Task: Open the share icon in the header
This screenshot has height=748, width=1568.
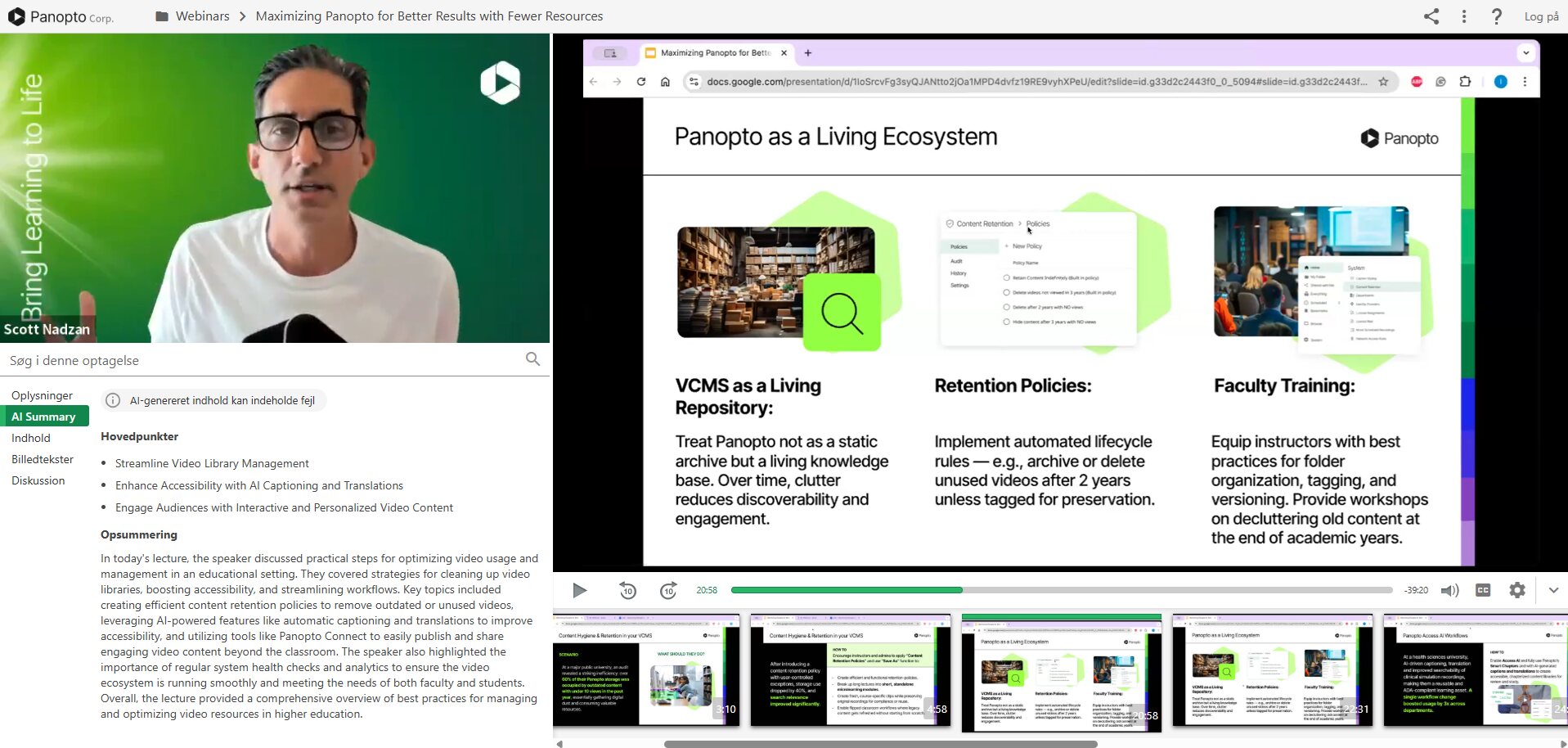Action: coord(1431,16)
